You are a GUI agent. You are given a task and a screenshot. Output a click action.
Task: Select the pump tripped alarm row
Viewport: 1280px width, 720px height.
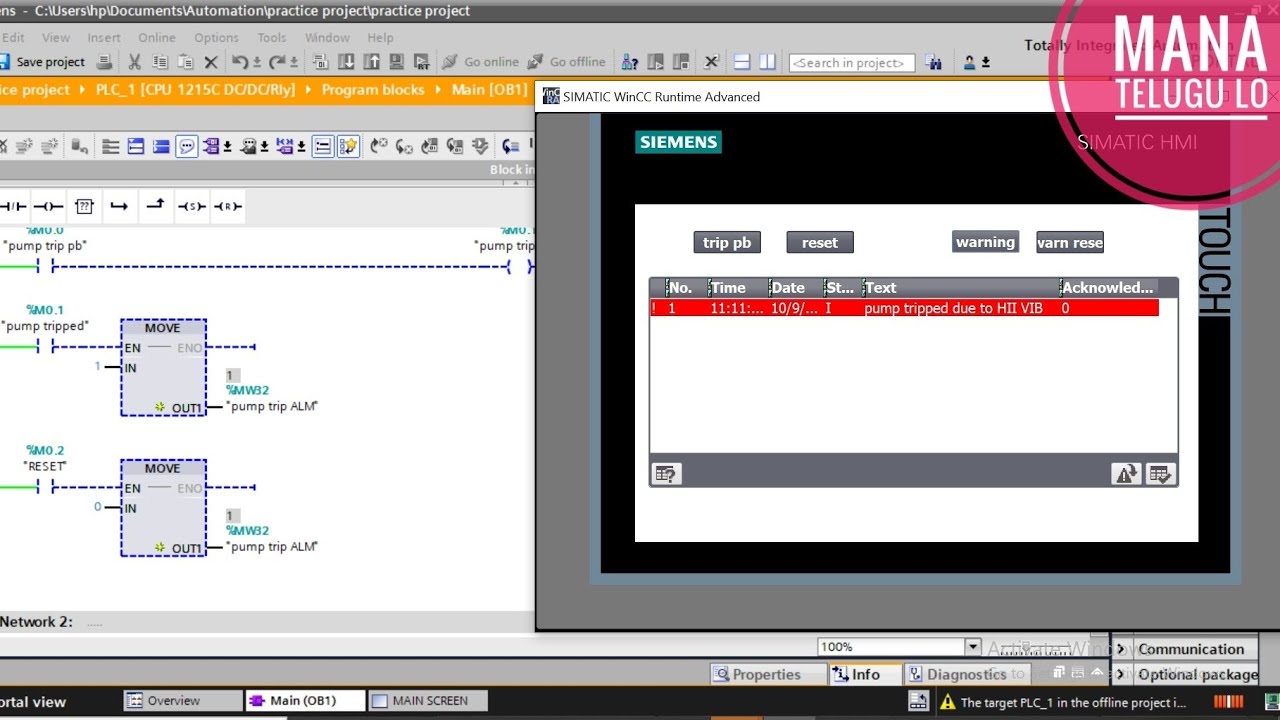click(904, 308)
